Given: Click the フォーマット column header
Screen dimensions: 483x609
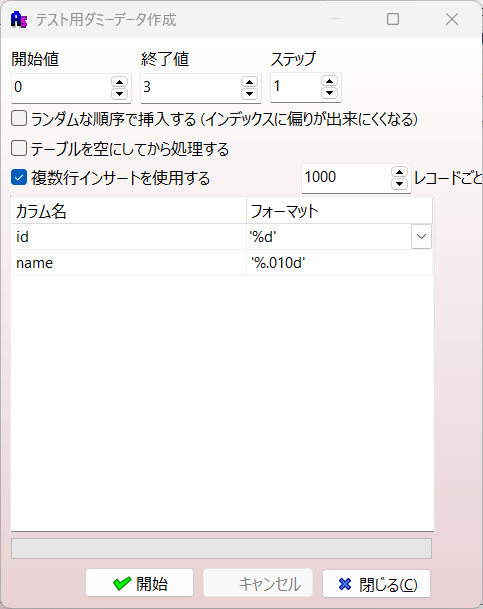Looking at the screenshot, I should [339, 211].
